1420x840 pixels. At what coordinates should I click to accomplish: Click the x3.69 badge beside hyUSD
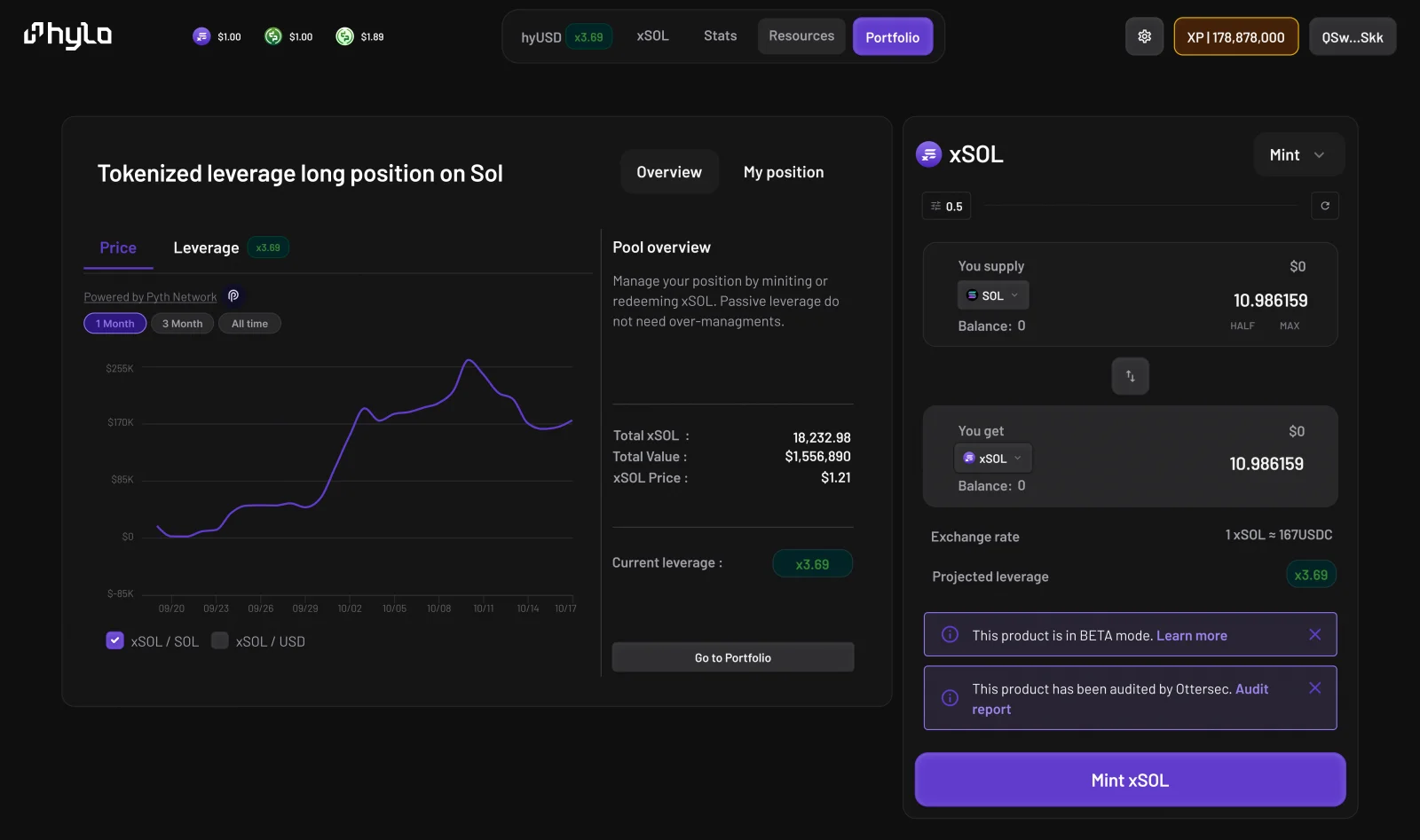(588, 37)
